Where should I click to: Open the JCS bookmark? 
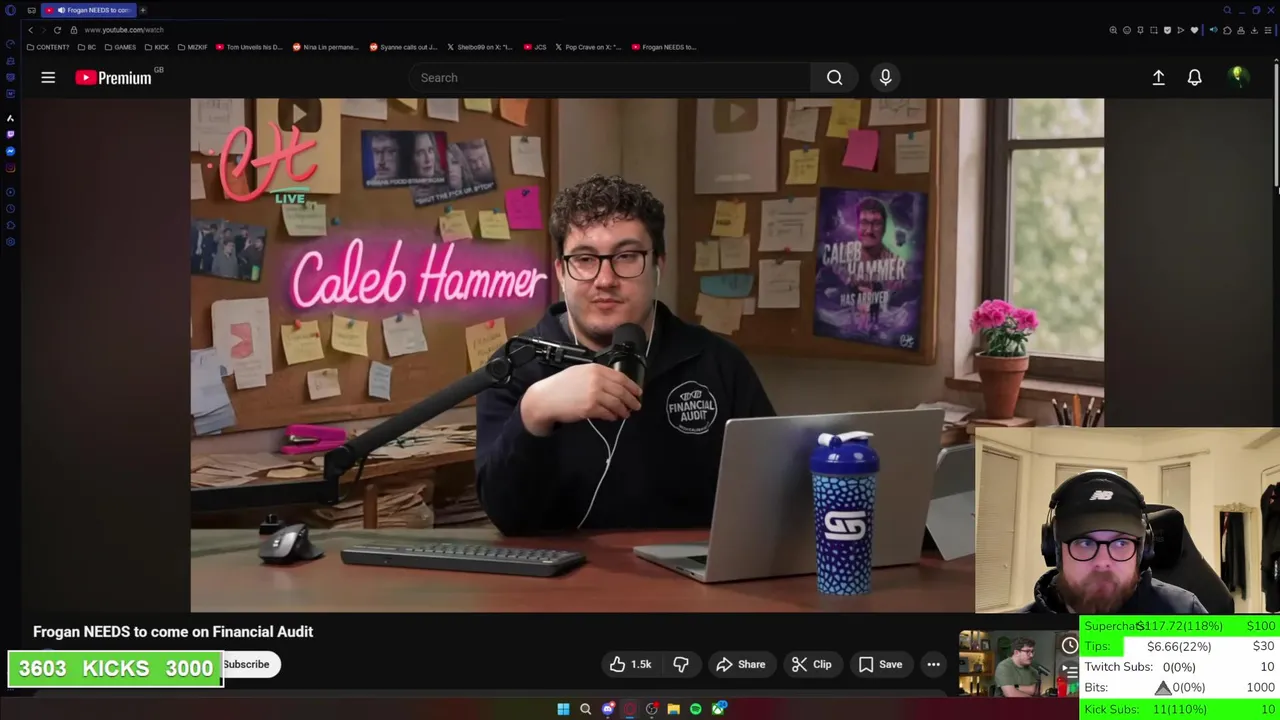(x=535, y=47)
